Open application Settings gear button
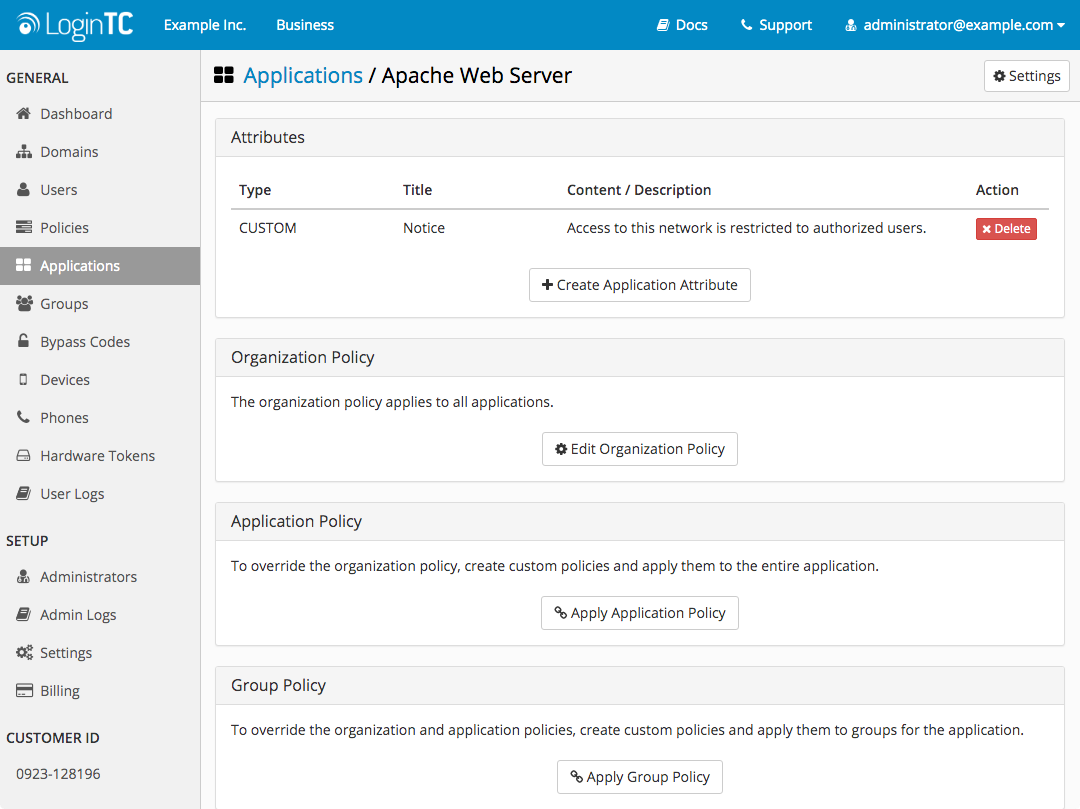 tap(1026, 76)
